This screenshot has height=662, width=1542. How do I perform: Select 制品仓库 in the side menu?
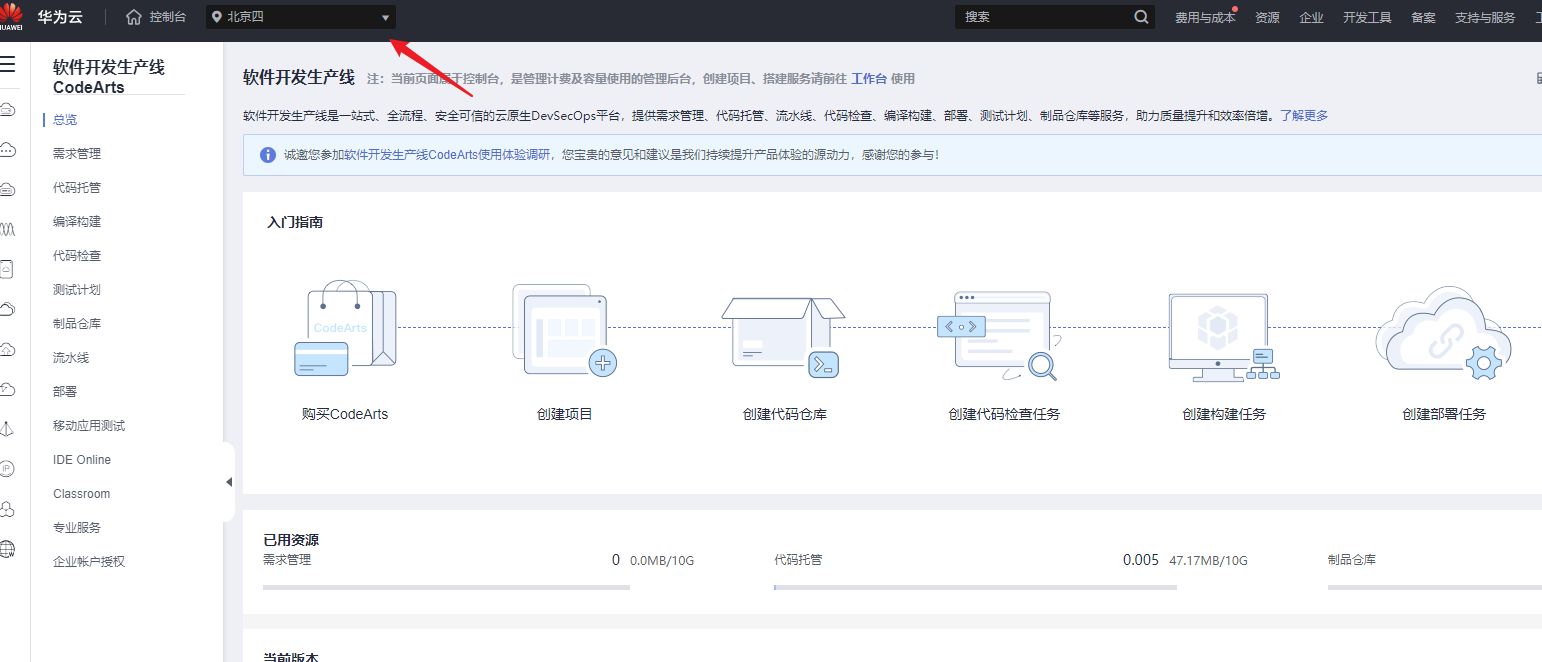click(x=77, y=324)
